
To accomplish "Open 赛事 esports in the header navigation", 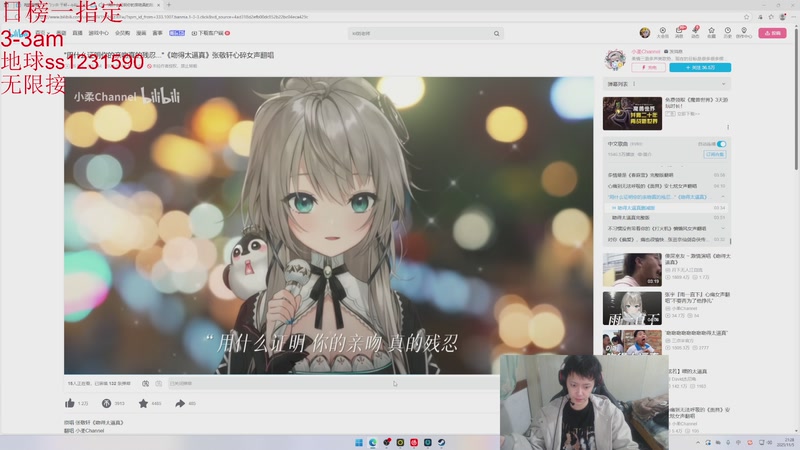I will point(158,33).
